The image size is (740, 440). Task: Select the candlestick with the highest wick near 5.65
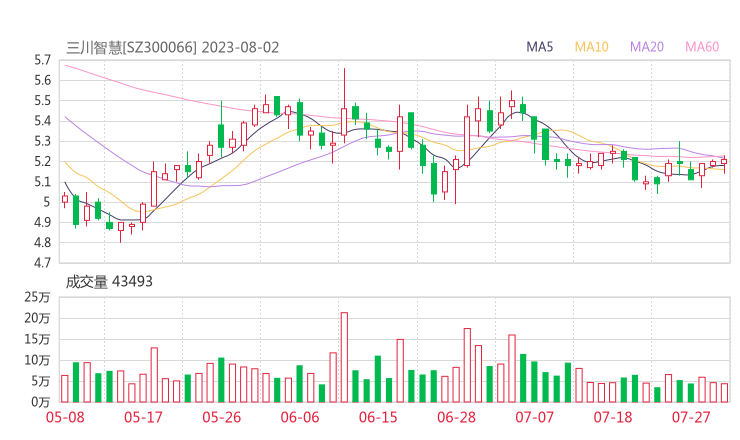click(345, 105)
